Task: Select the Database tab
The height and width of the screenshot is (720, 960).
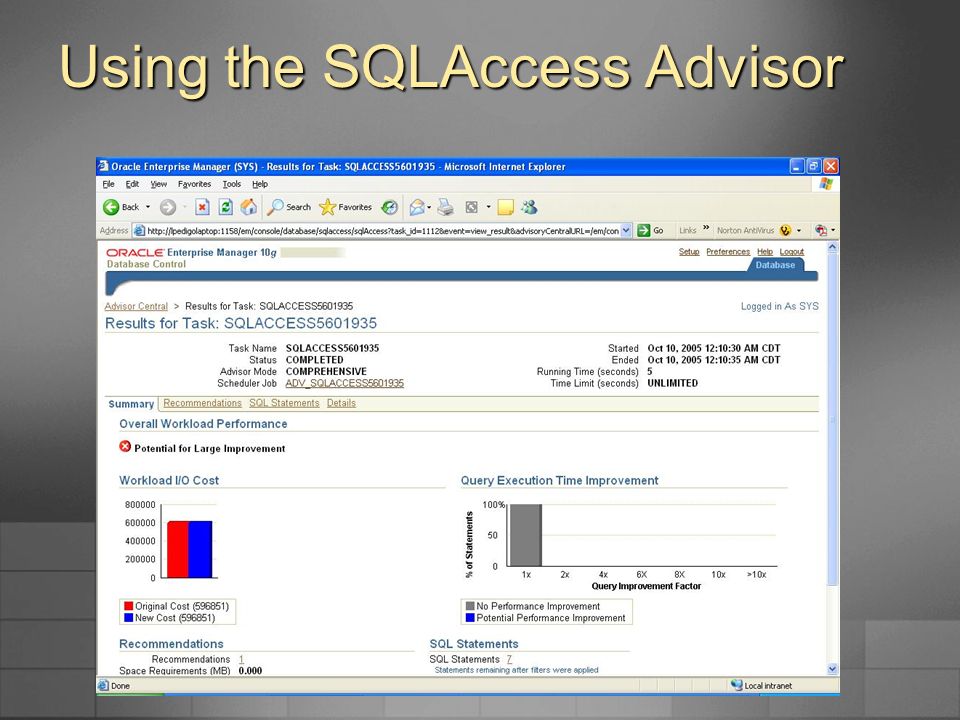Action: (x=774, y=265)
